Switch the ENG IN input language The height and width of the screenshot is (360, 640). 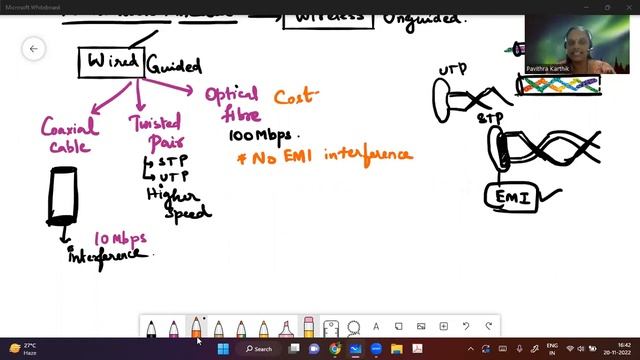pos(552,349)
